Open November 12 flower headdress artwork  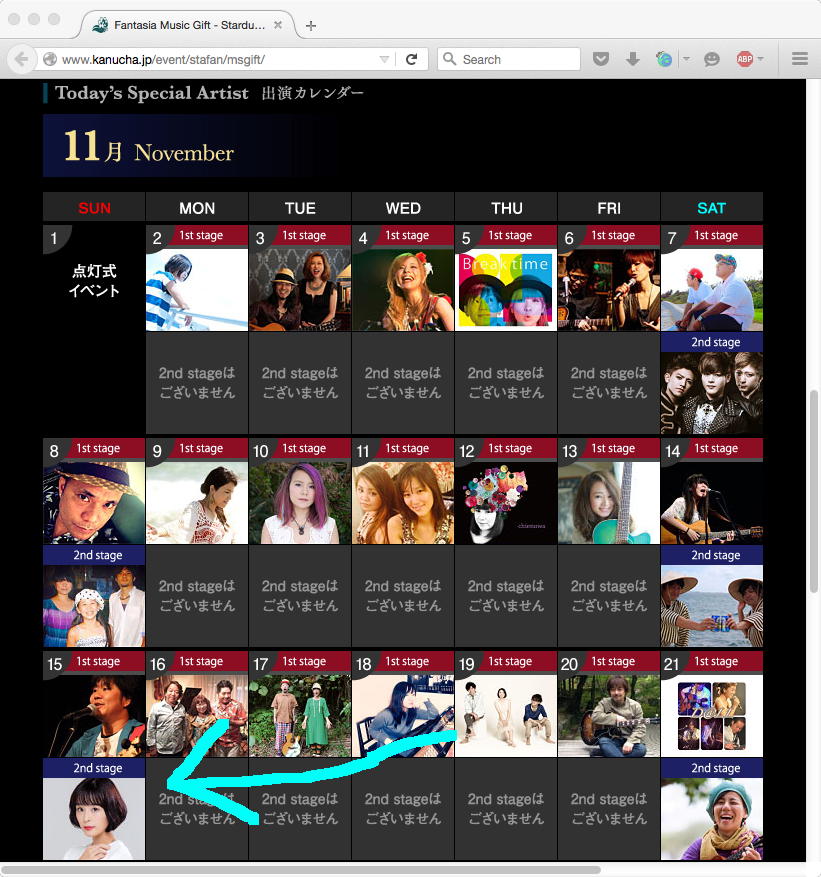click(x=506, y=503)
